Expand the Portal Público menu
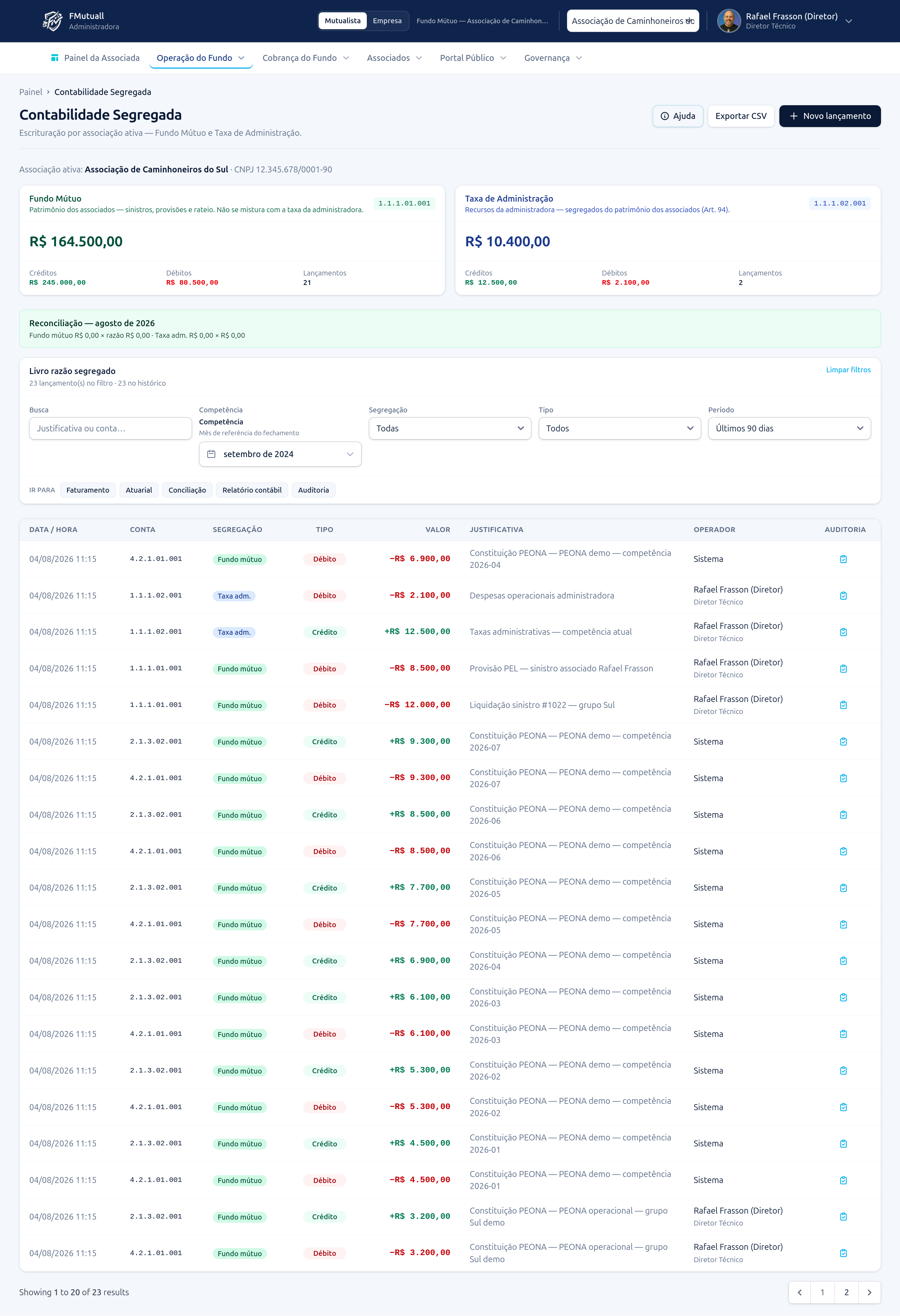 473,58
